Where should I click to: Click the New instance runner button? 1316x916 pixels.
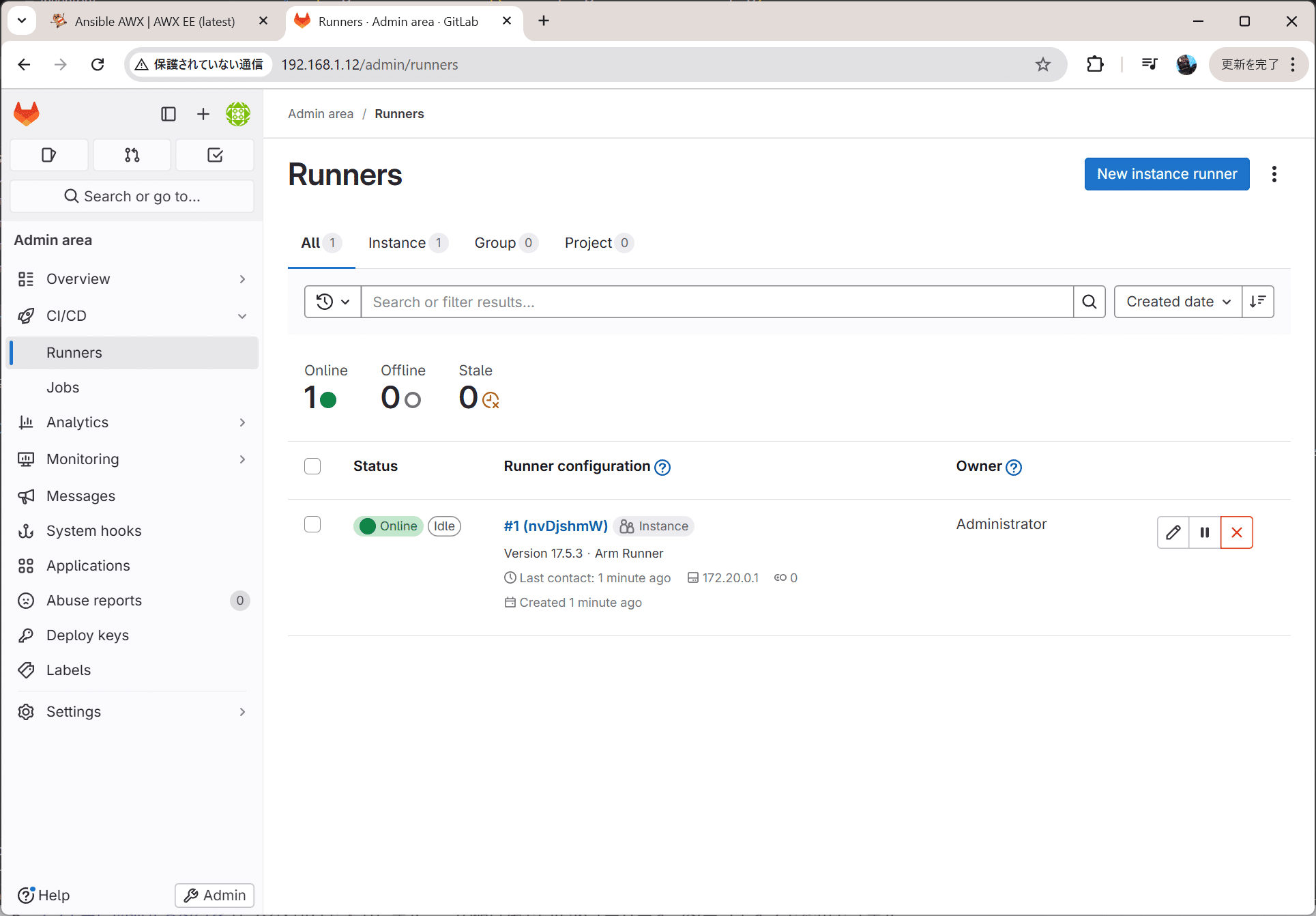[1167, 174]
